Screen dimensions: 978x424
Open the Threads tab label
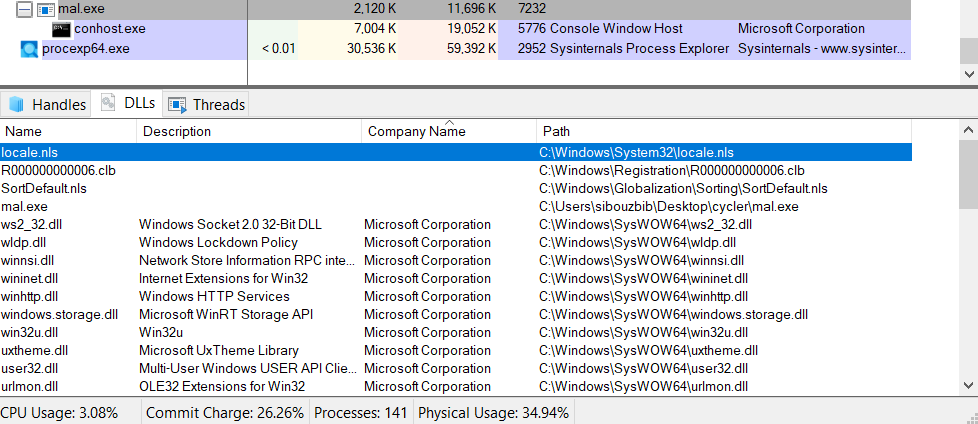pyautogui.click(x=218, y=104)
